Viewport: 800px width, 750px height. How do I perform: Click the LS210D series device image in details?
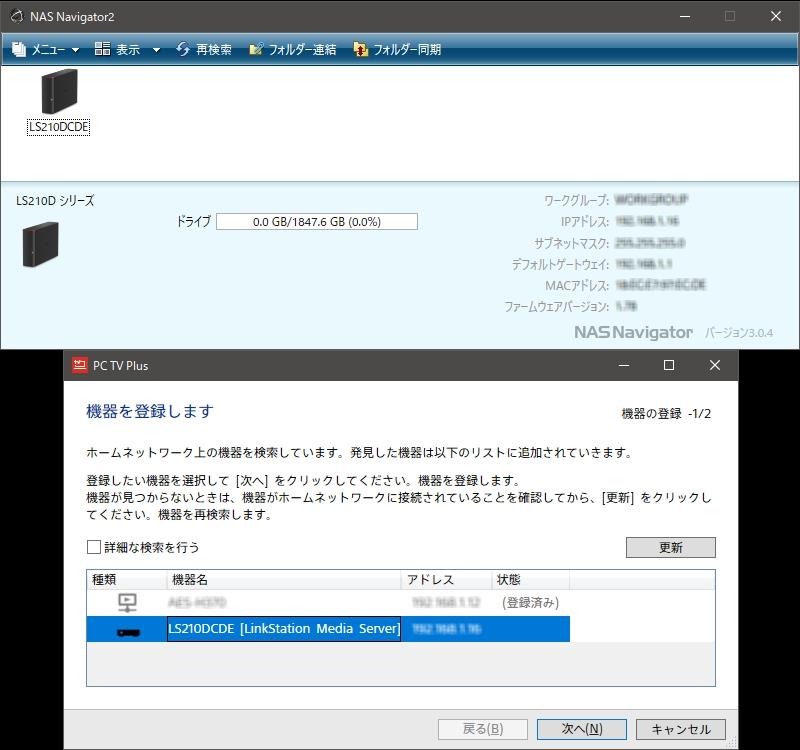click(41, 244)
